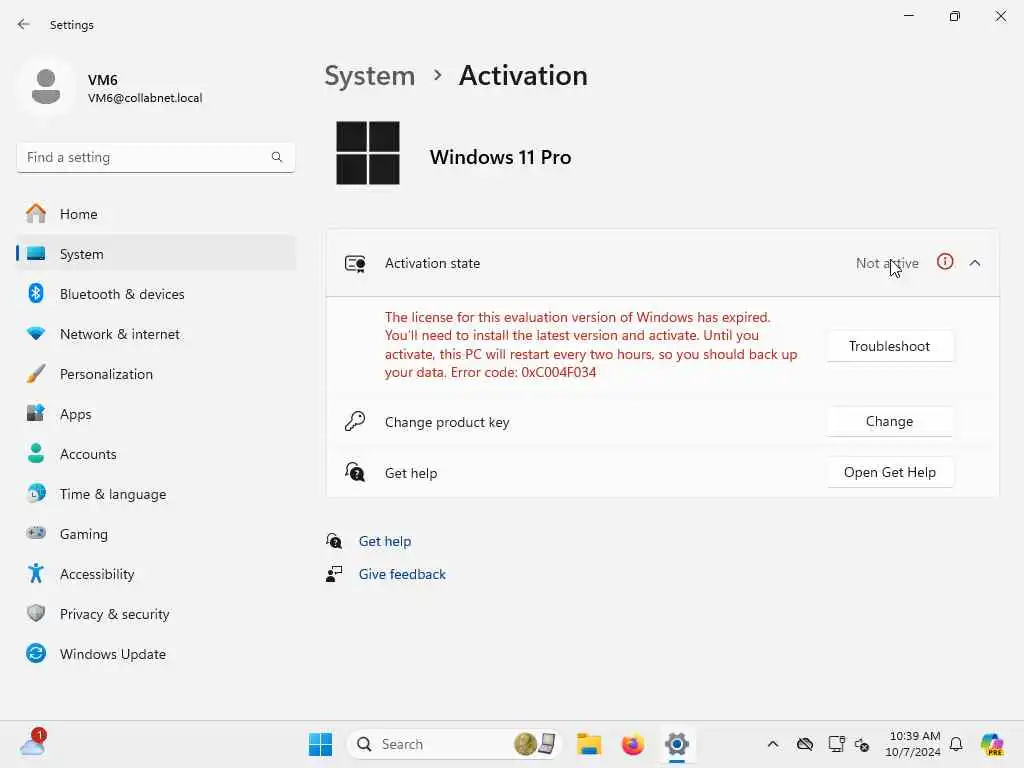The image size is (1024, 768).
Task: Click the muted volume icon in tray
Action: click(x=862, y=744)
